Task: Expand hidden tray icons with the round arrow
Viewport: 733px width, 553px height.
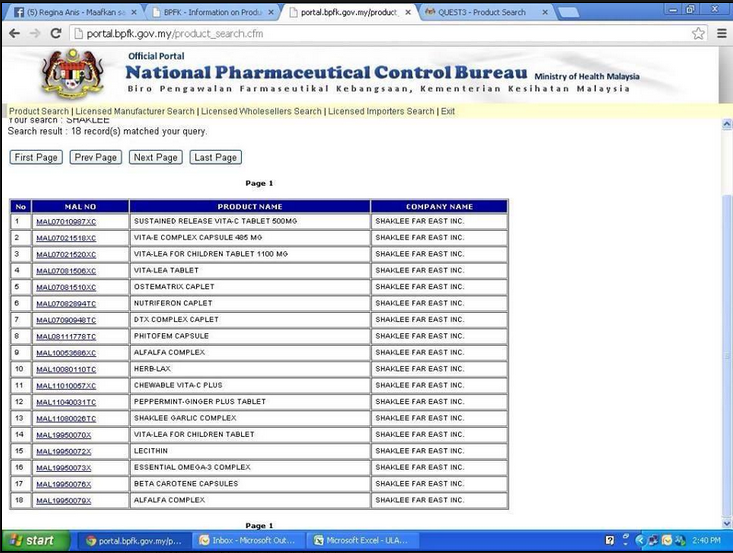Action: click(640, 541)
